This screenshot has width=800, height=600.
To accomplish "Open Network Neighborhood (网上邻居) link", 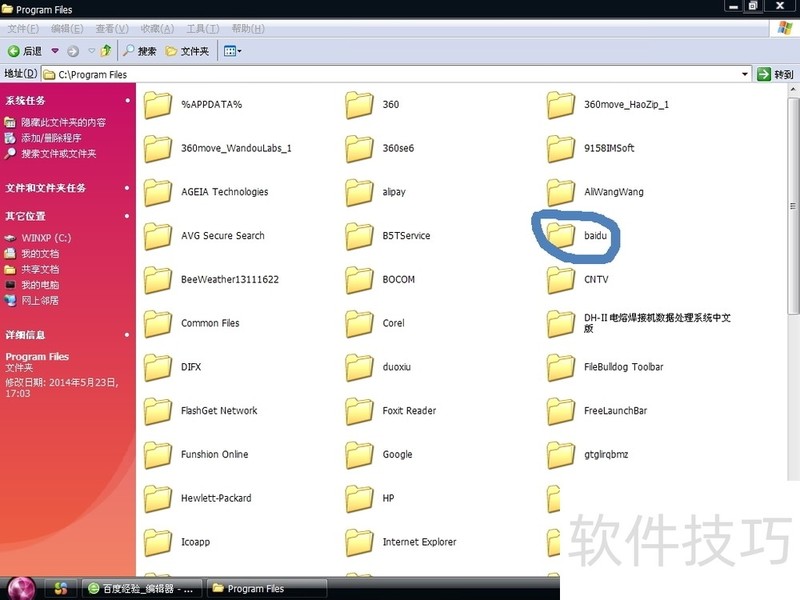I will 40,301.
